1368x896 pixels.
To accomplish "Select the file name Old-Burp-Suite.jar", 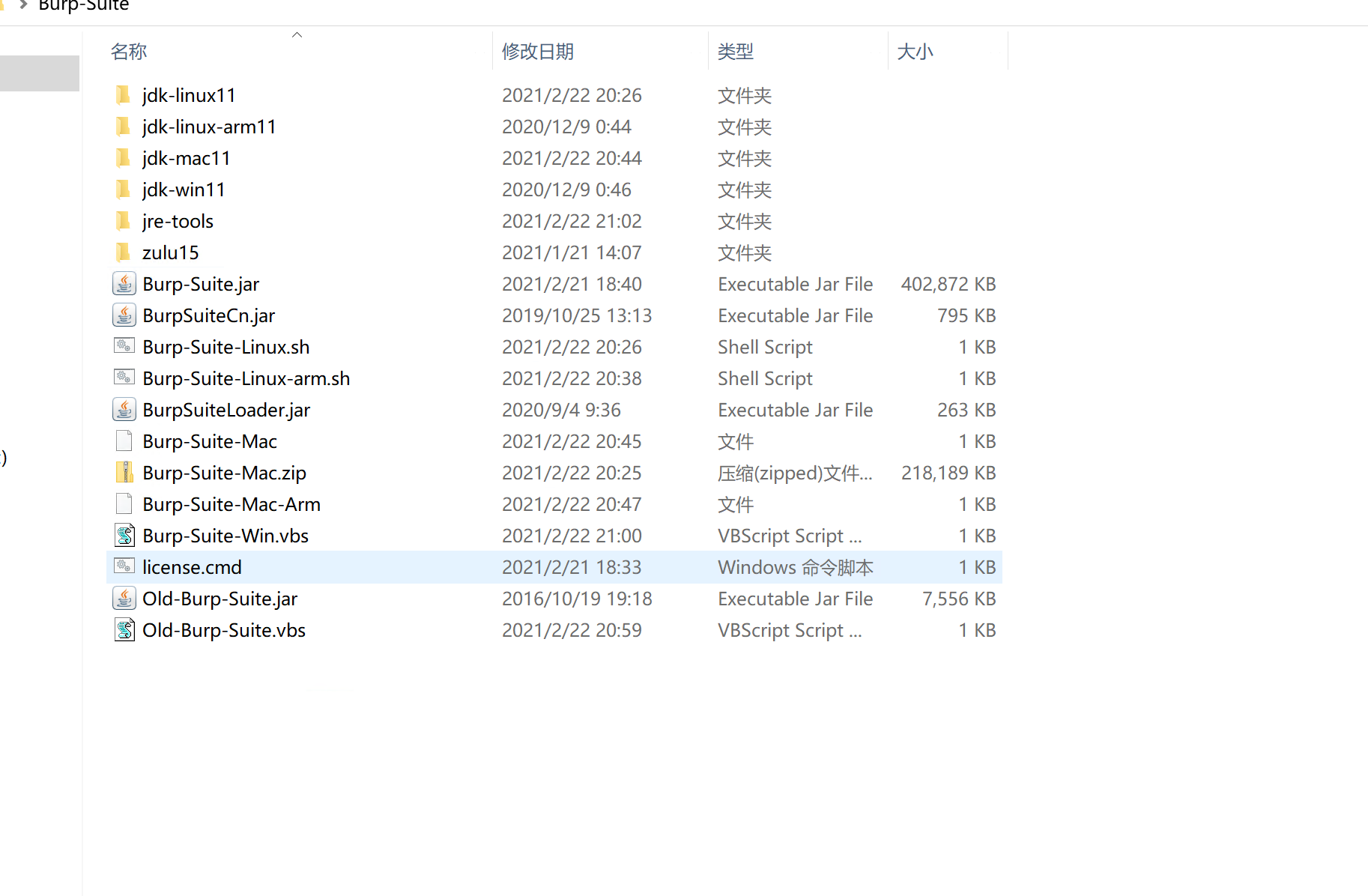I will point(220,599).
